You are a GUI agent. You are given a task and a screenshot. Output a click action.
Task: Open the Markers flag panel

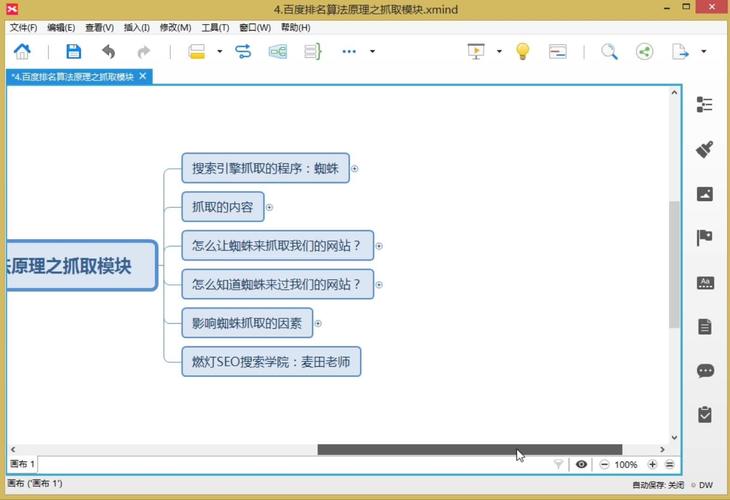tap(705, 238)
